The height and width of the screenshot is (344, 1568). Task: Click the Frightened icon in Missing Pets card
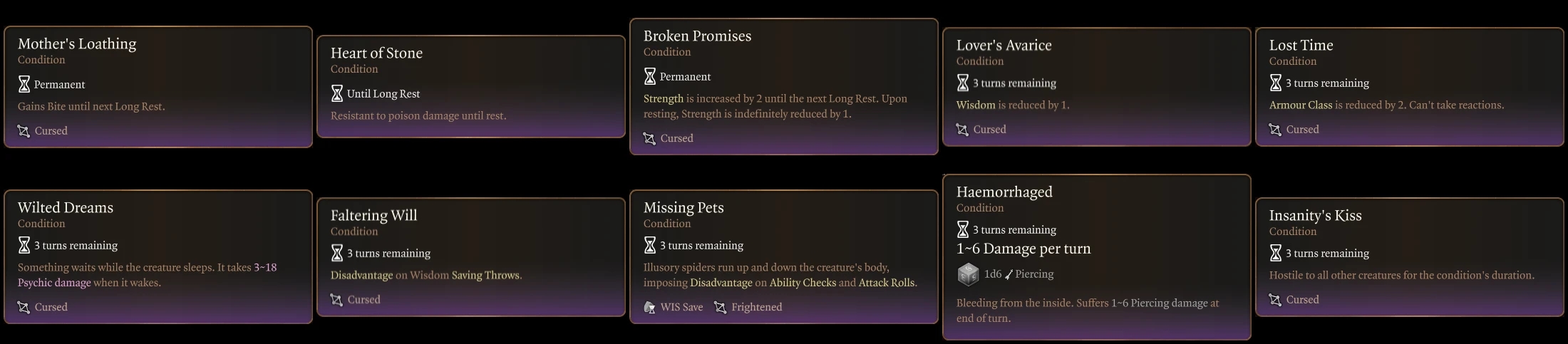click(x=721, y=308)
